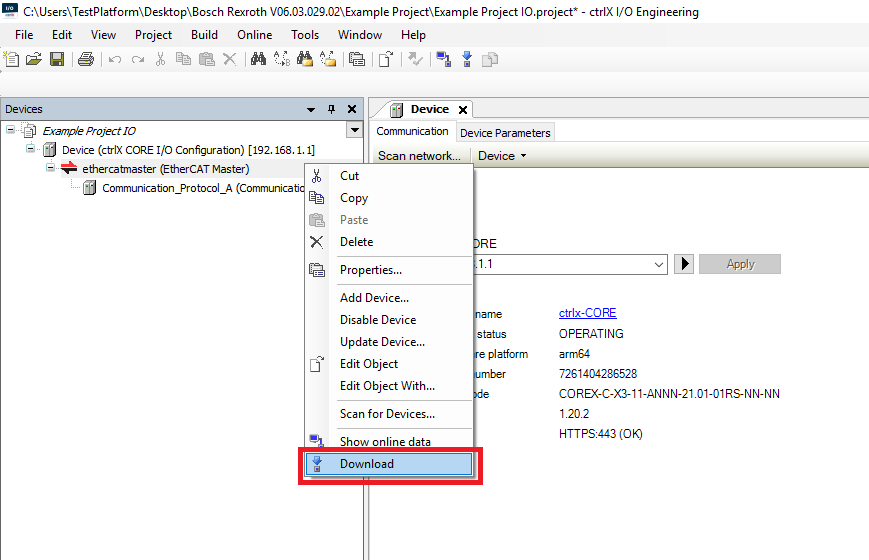Expand the IP address combo box
This screenshot has height=560, width=869.
click(x=658, y=264)
